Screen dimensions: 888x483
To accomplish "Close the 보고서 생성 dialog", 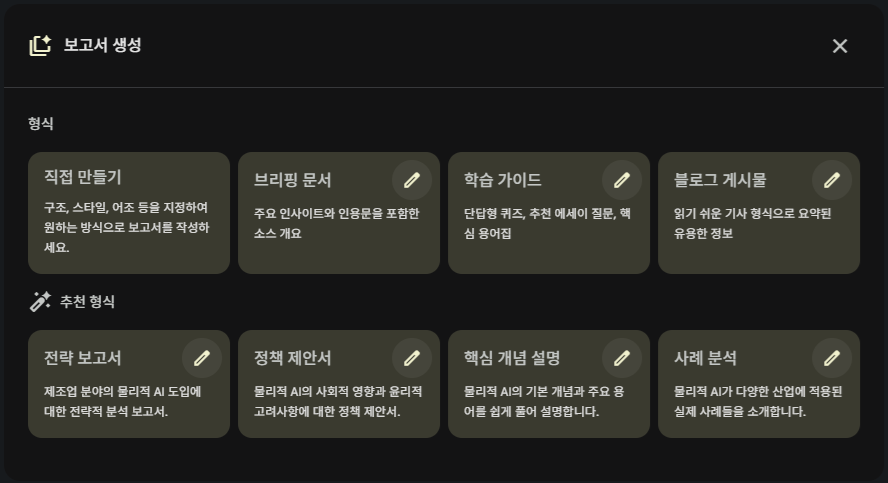I will point(840,46).
